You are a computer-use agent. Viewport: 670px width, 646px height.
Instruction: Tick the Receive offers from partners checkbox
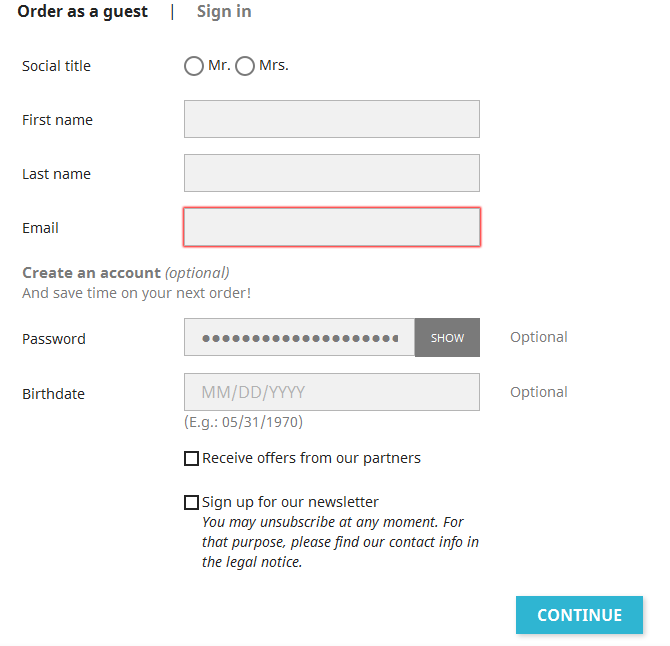coord(192,459)
